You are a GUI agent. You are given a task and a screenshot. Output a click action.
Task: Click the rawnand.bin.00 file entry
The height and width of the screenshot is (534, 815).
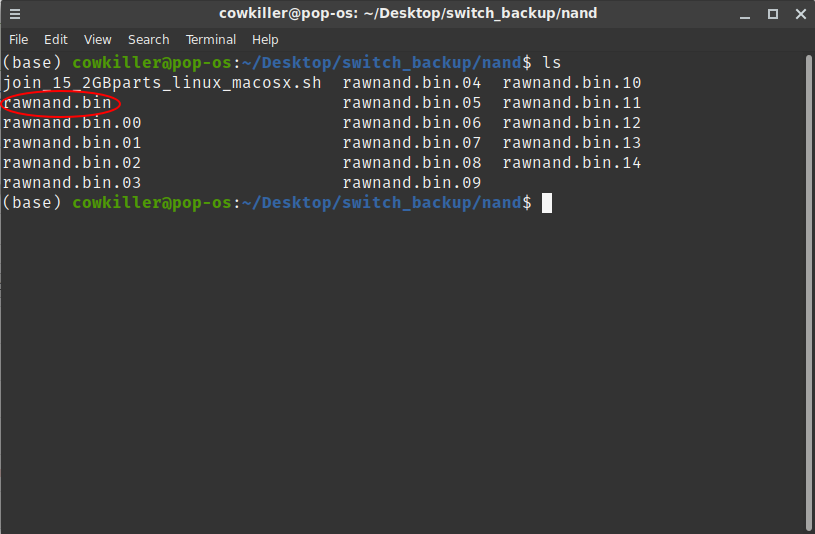(x=72, y=123)
